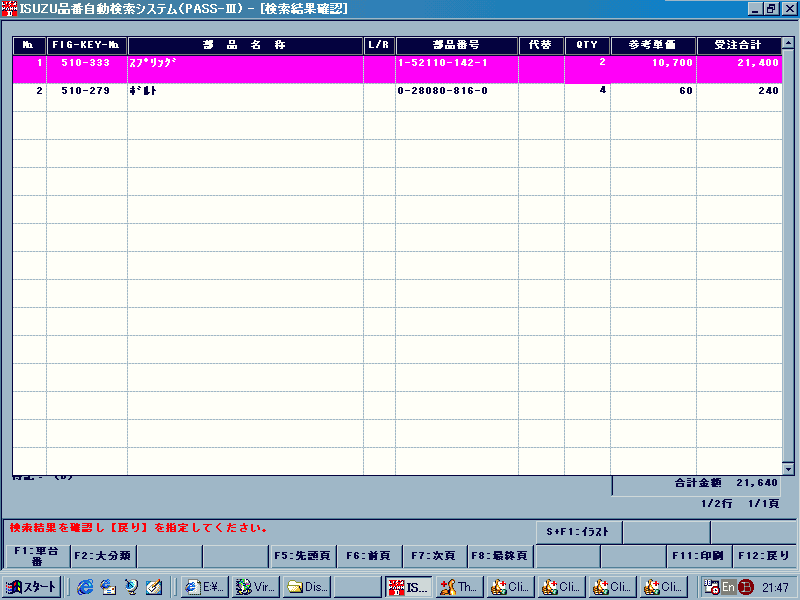Click the FIG-KEY-No. column header
This screenshot has height=600, width=800.
point(86,45)
